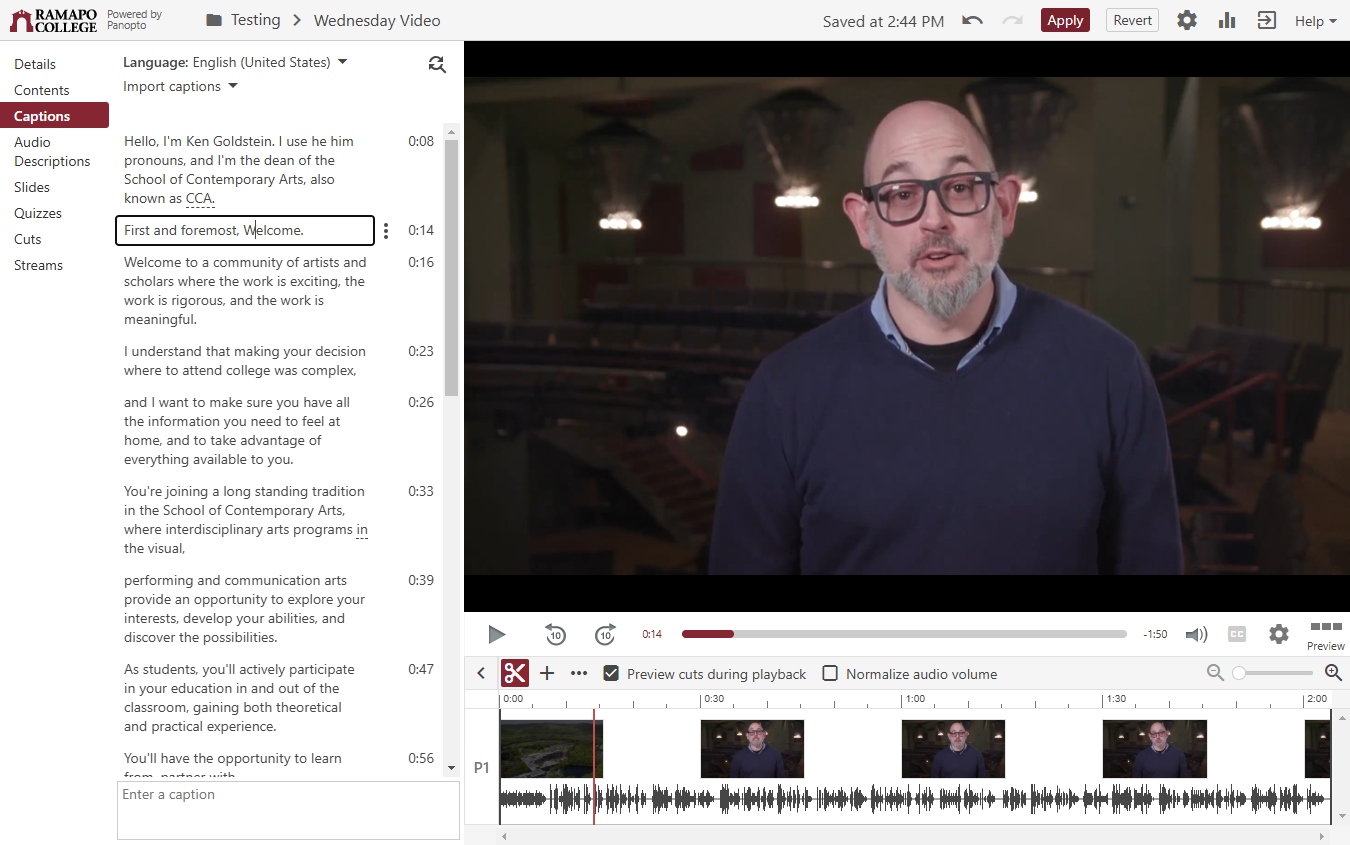The width and height of the screenshot is (1350, 845).
Task: Select caption 'As students, you'll actively participate'
Action: click(245, 698)
